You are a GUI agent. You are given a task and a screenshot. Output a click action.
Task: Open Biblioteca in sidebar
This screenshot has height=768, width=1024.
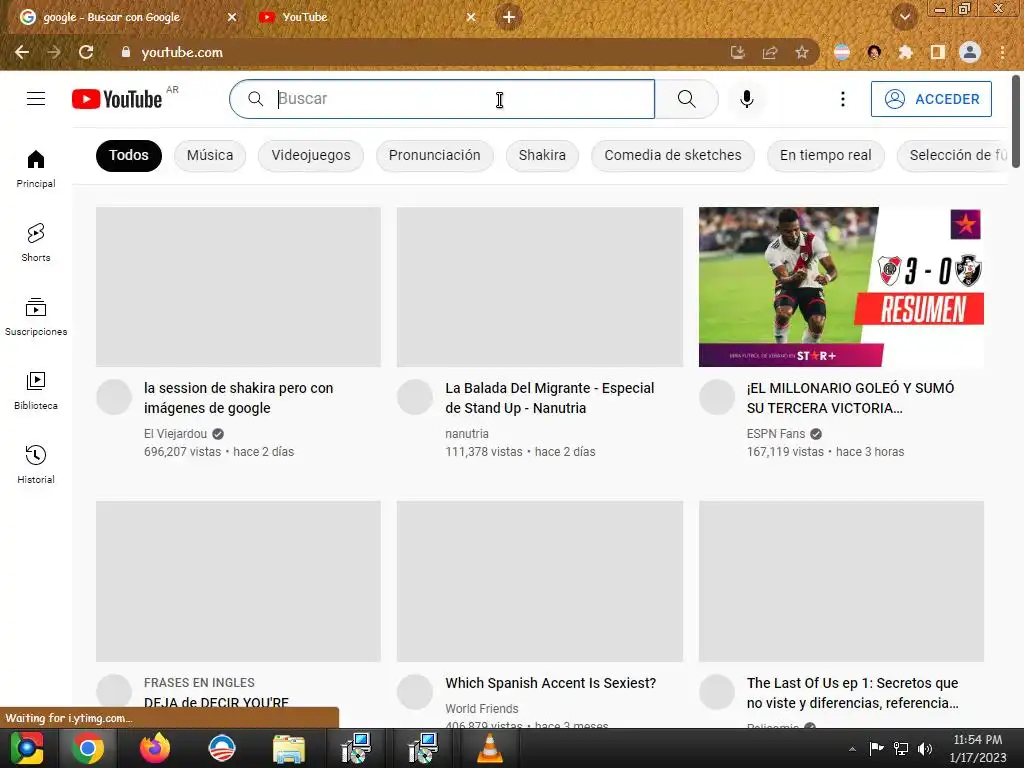point(36,390)
